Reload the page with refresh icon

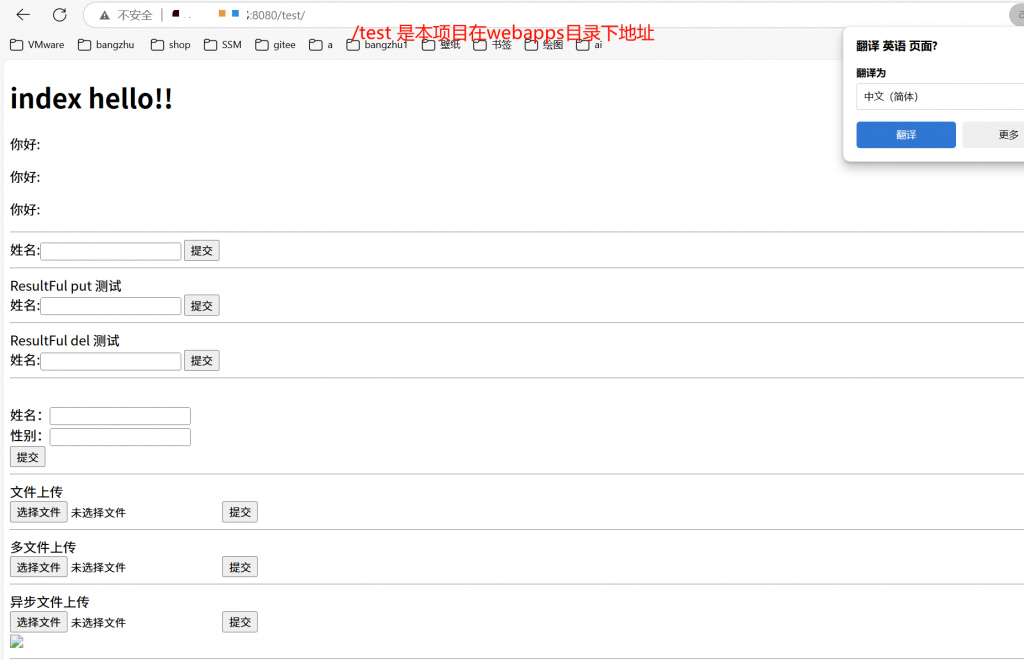click(59, 15)
